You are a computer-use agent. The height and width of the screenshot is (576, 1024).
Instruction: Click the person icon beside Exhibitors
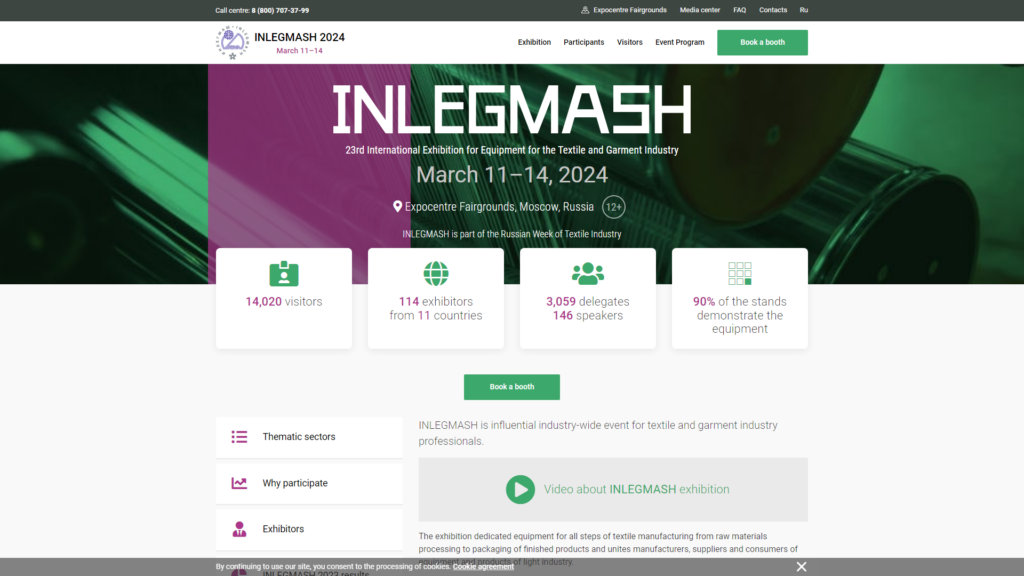click(239, 529)
